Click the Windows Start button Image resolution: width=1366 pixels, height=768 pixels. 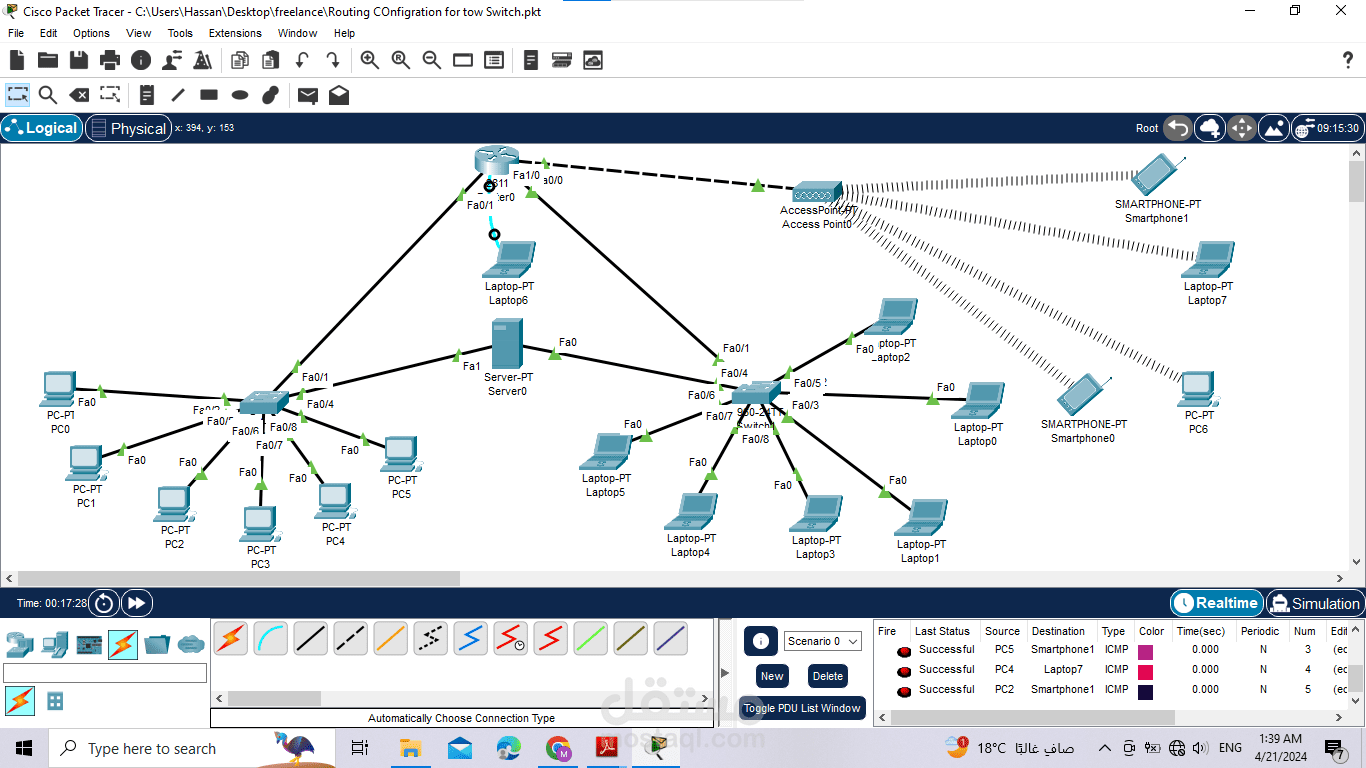tap(24, 748)
